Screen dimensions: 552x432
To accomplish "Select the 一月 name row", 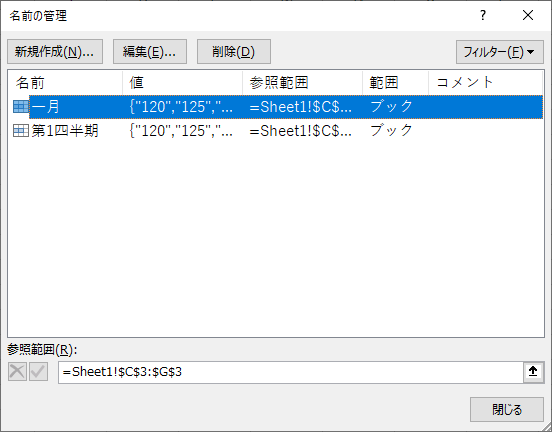I will [x=276, y=107].
